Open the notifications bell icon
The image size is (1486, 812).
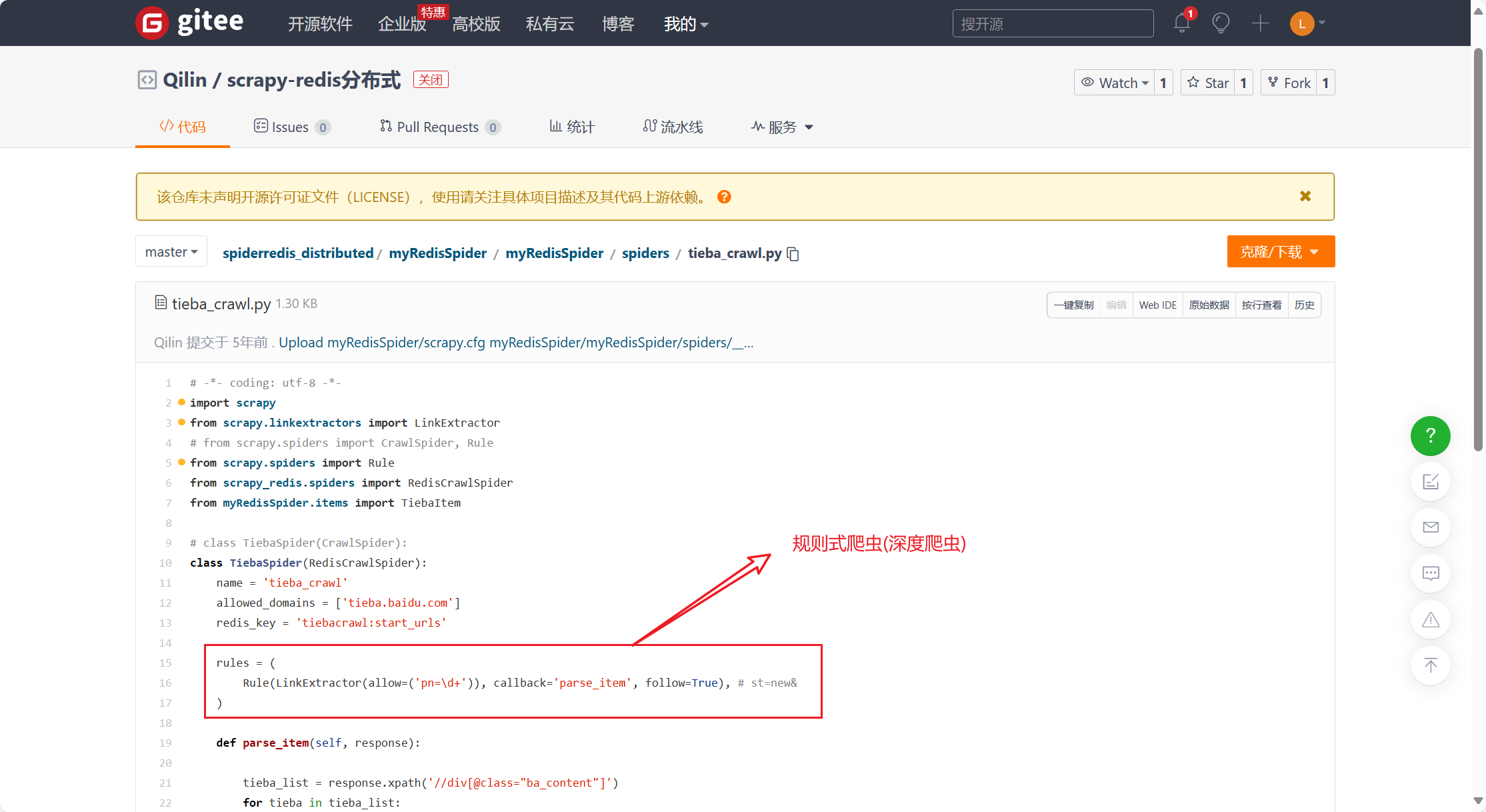pyautogui.click(x=1181, y=22)
